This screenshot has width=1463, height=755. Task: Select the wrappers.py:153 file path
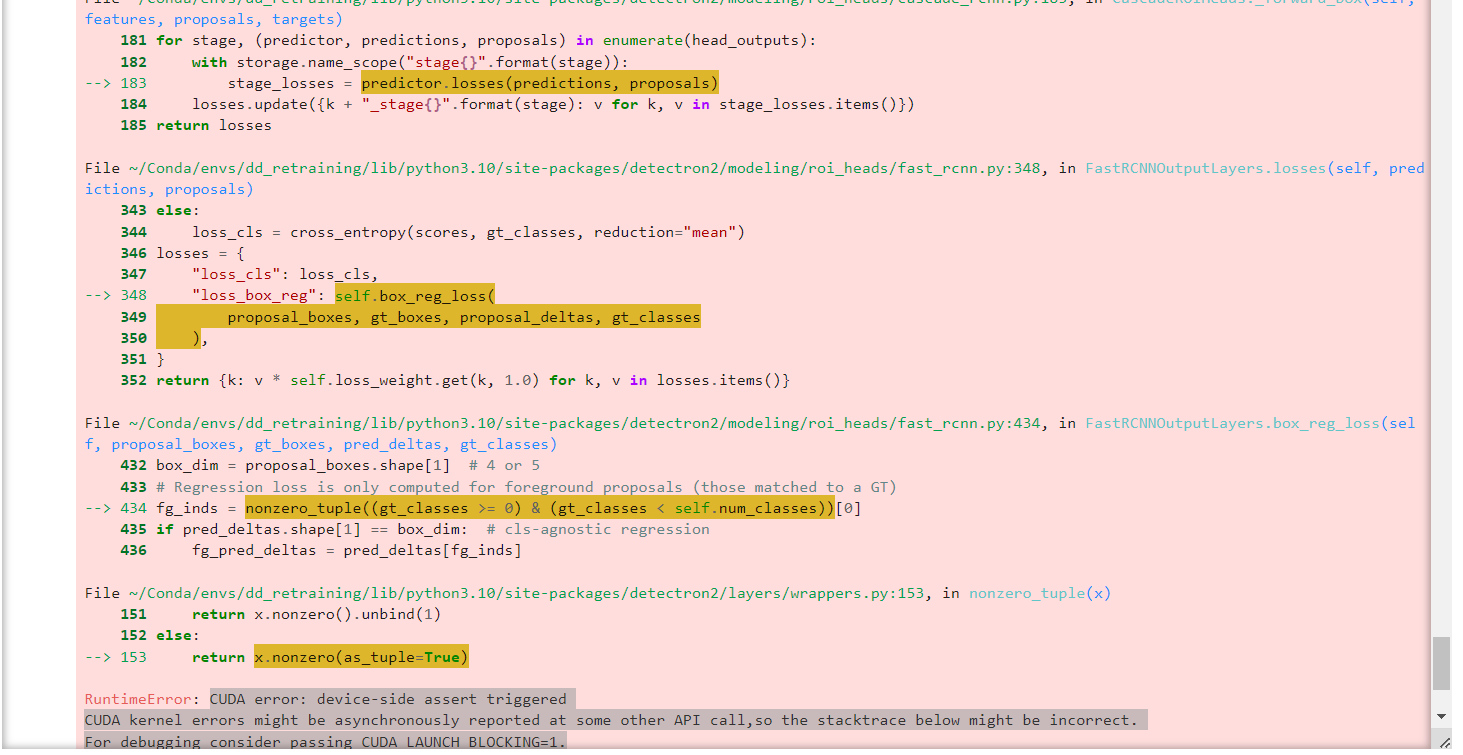click(x=520, y=592)
